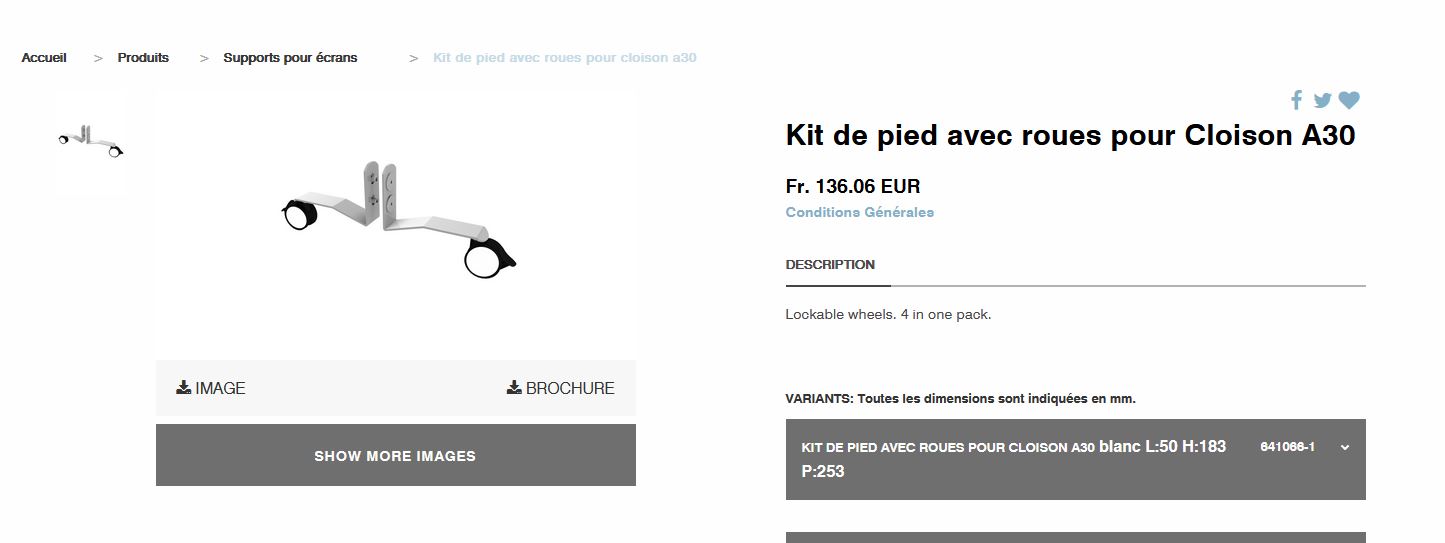This screenshot has width=1445, height=543.
Task: Go to Accueil breadcrumb link
Action: 44,58
